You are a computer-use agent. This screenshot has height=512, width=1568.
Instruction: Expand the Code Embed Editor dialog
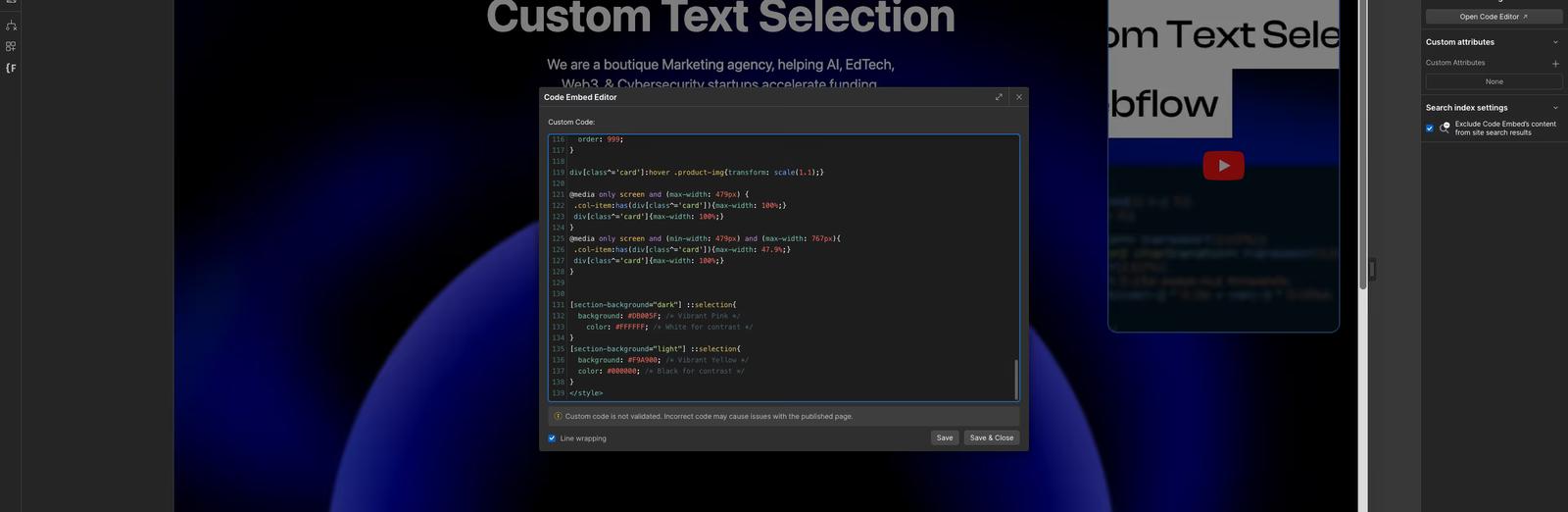coord(999,97)
